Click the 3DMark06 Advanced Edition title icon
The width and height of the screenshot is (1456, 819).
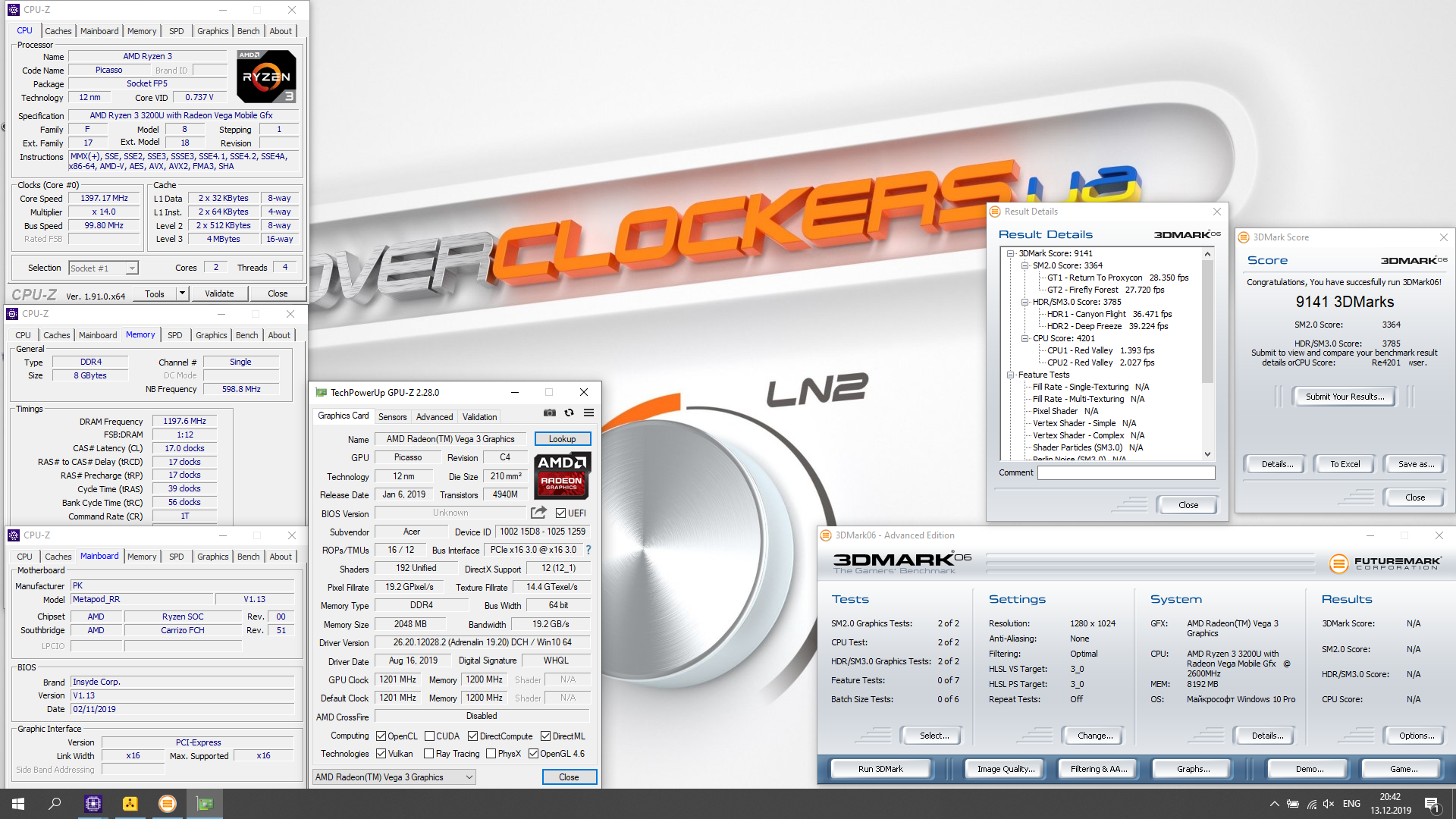click(x=827, y=535)
